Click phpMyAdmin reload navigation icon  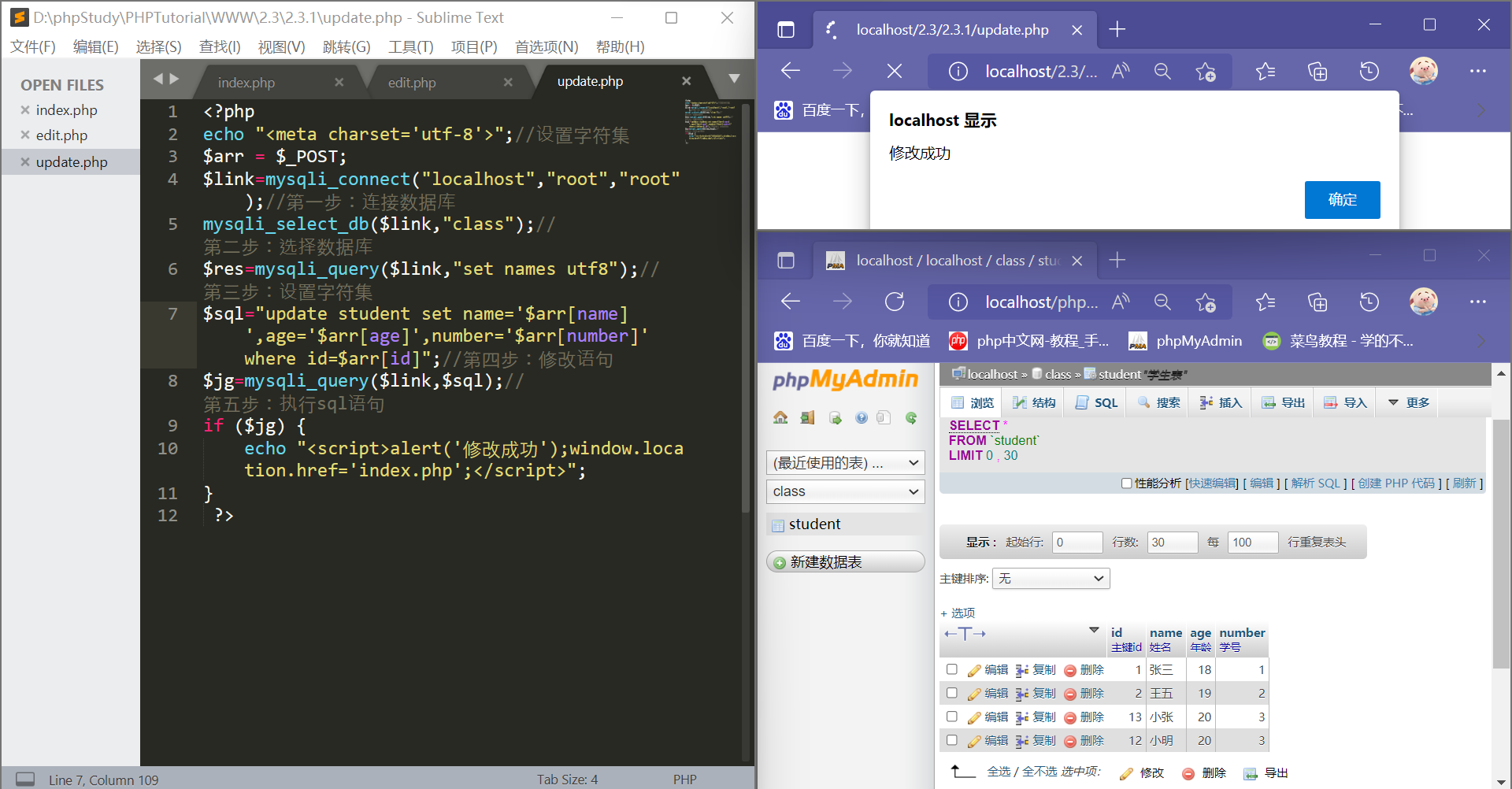[911, 417]
